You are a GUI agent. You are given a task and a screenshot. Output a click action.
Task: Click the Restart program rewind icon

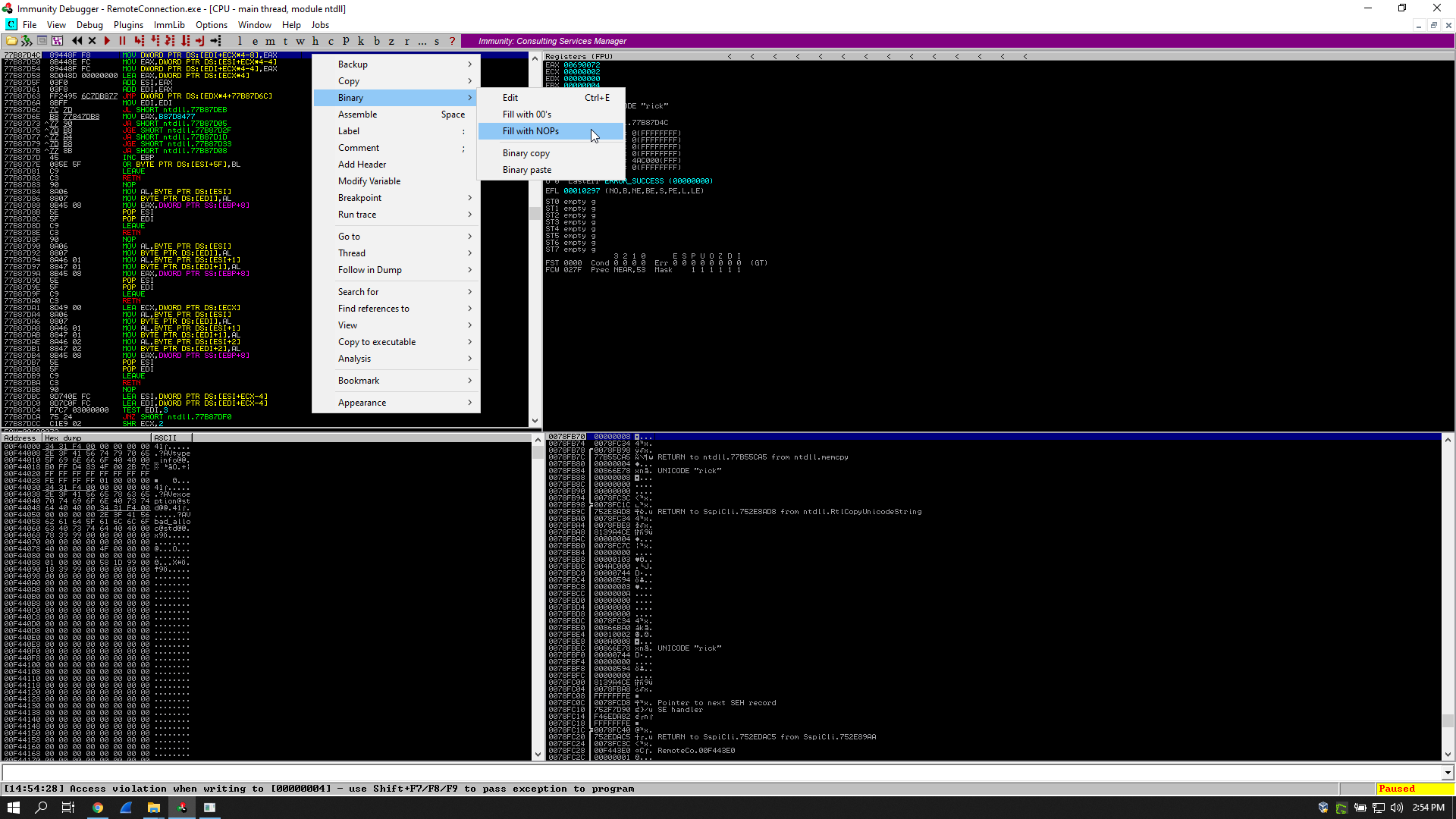(x=77, y=41)
